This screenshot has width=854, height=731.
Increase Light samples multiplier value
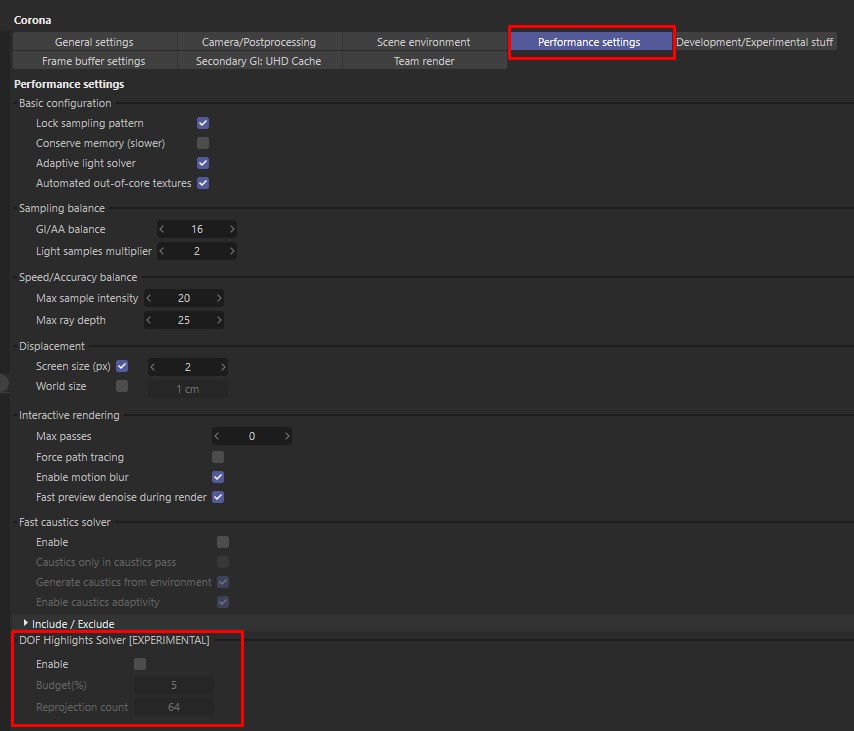click(x=232, y=251)
